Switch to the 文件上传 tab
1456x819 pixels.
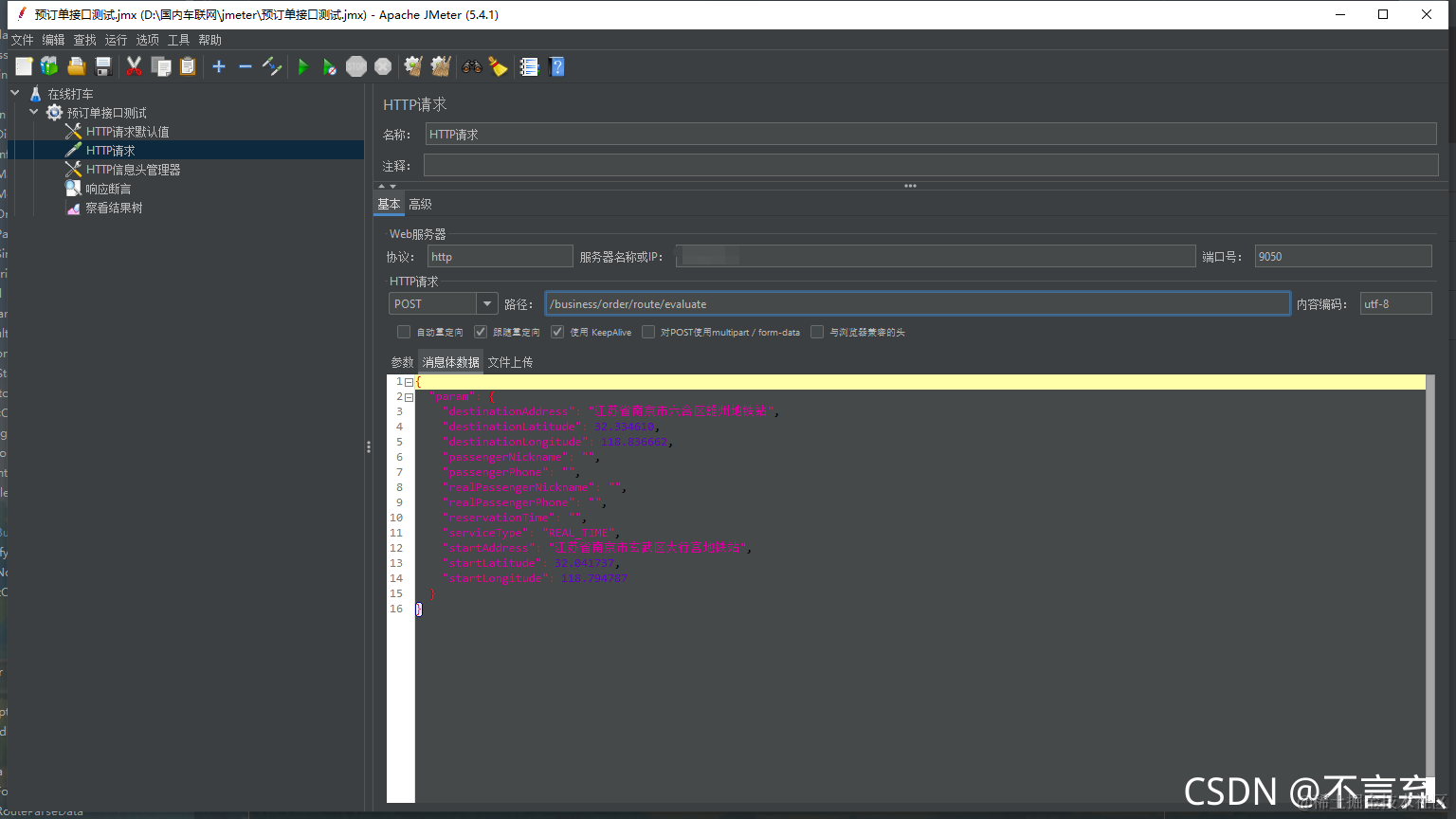coord(510,362)
